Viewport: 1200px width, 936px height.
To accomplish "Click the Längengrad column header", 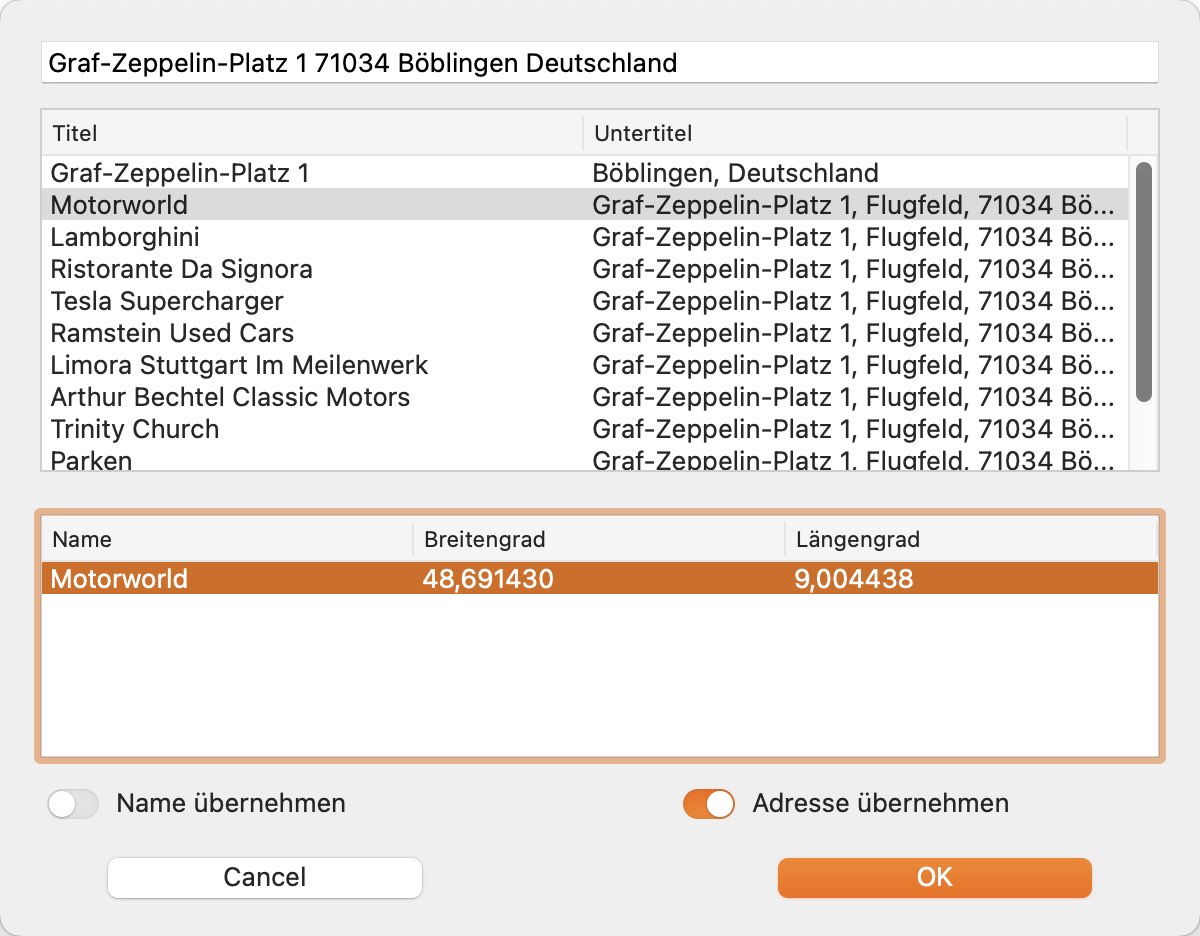I will tap(971, 540).
